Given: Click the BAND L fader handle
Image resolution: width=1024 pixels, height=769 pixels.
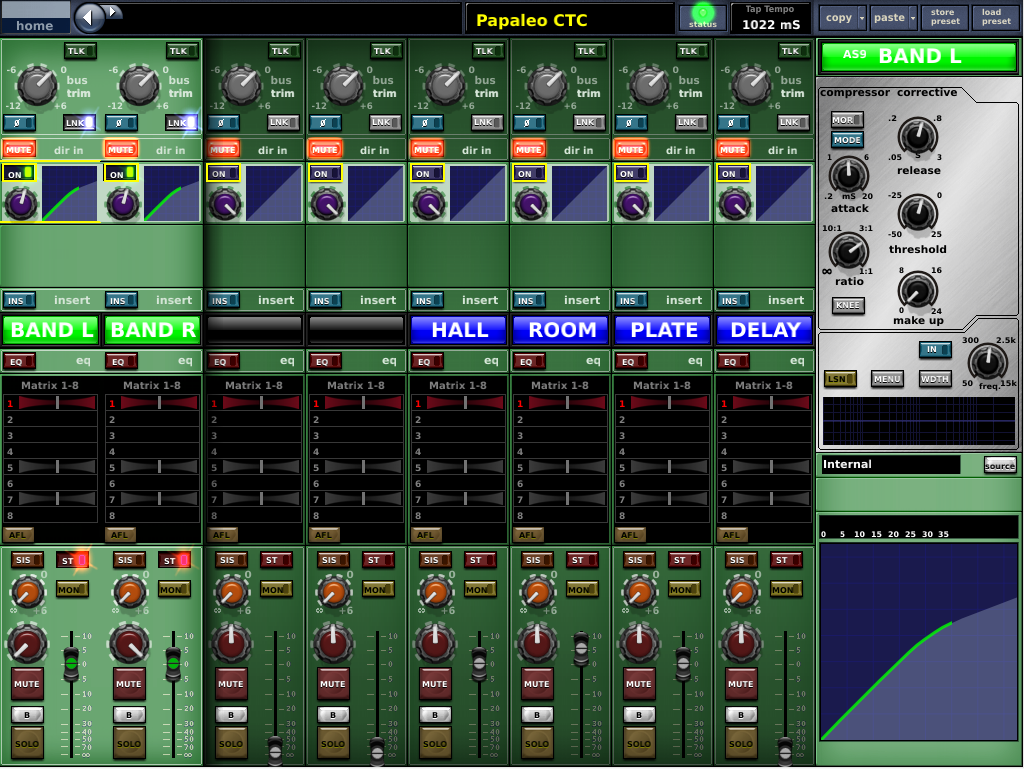Looking at the screenshot, I should (x=71, y=662).
